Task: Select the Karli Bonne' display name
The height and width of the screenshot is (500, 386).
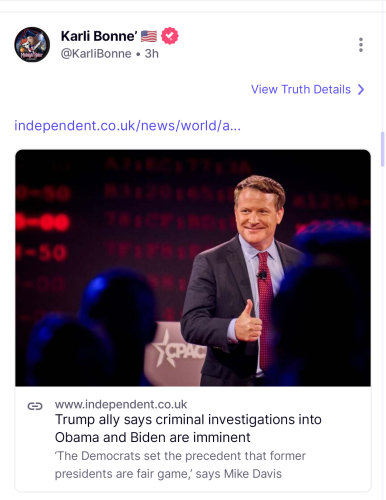Action: click(99, 36)
